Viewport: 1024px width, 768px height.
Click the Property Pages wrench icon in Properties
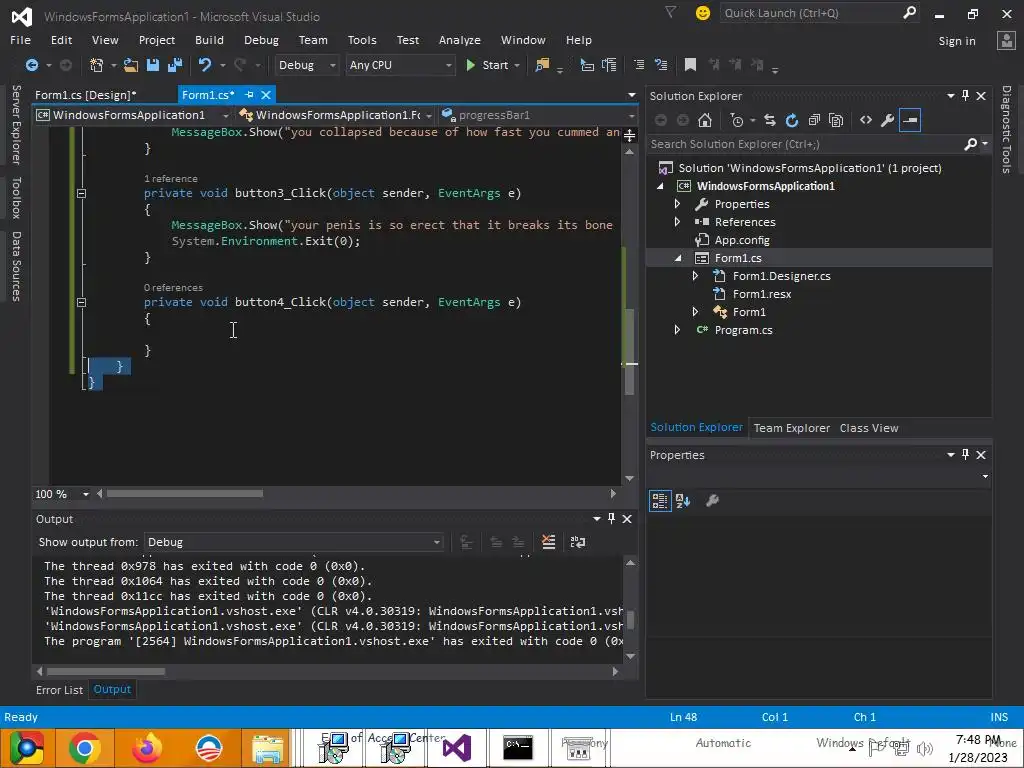coord(712,501)
